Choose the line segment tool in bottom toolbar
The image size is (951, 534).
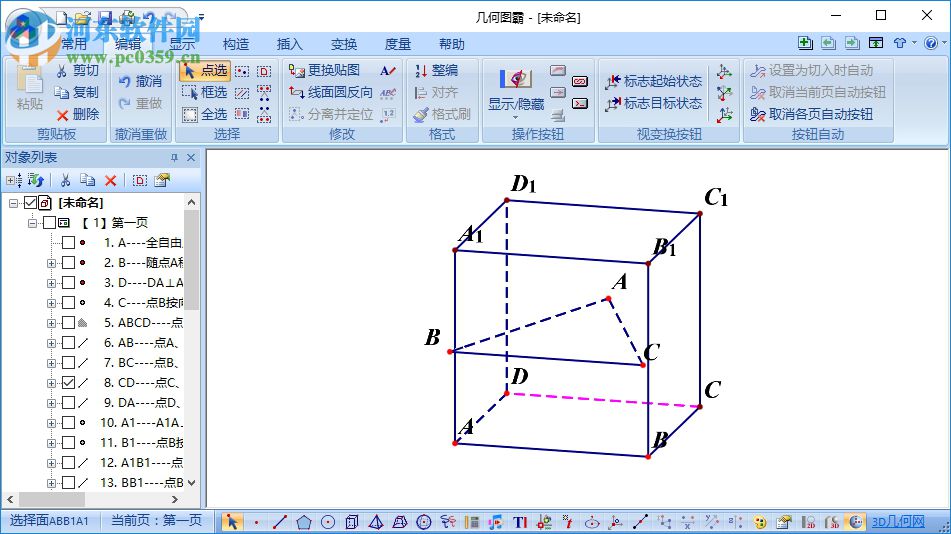tap(280, 522)
